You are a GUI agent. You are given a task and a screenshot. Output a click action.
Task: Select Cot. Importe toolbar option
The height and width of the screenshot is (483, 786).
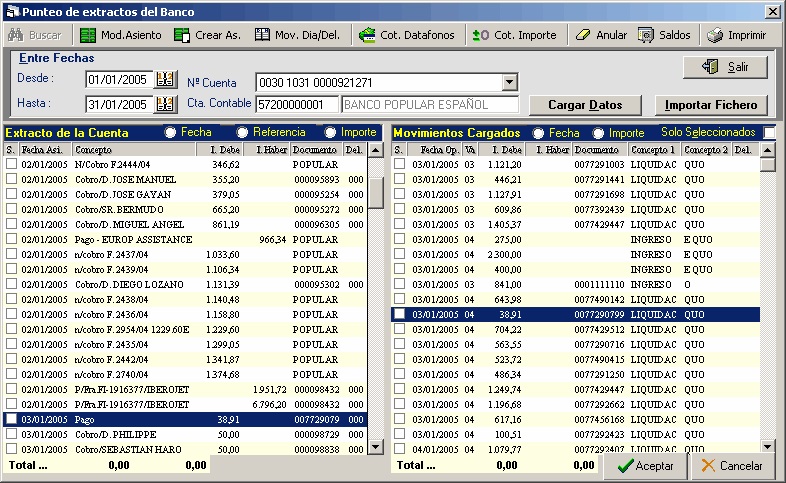(525, 35)
